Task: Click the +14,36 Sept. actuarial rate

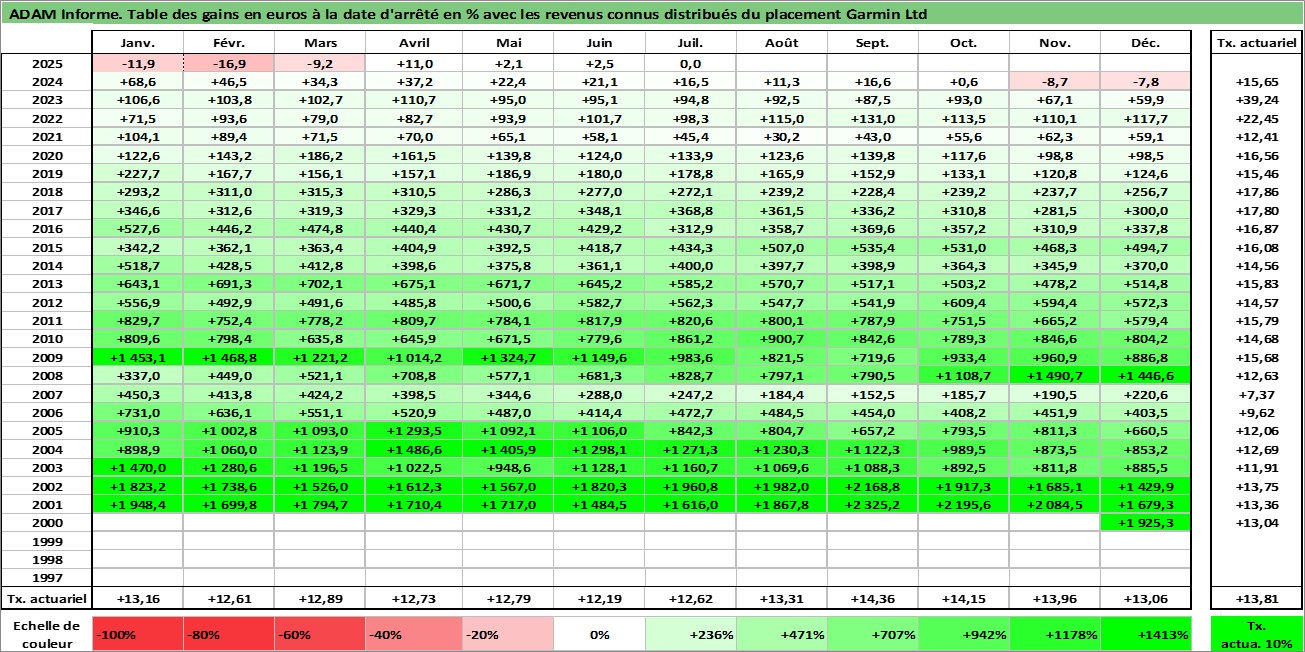Action: pos(873,598)
